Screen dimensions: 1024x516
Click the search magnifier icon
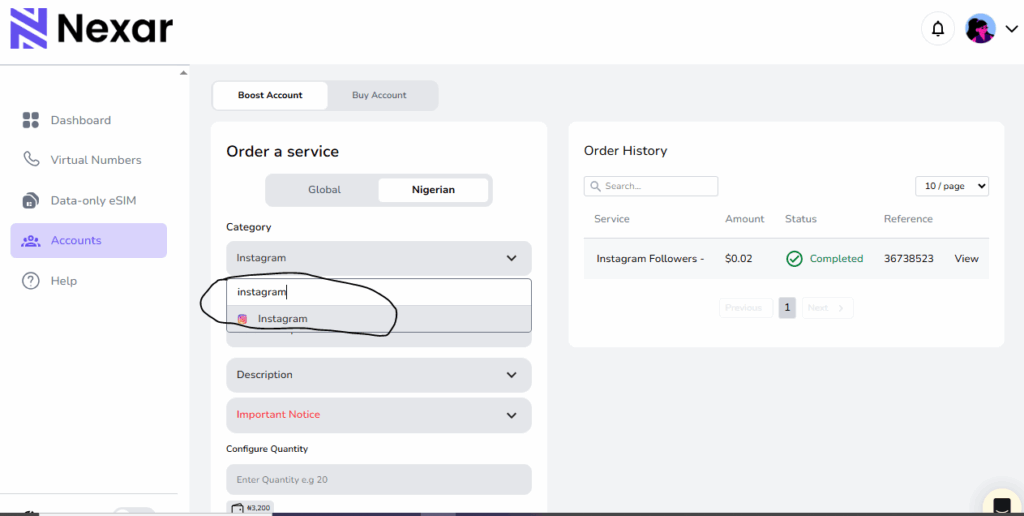click(x=595, y=186)
